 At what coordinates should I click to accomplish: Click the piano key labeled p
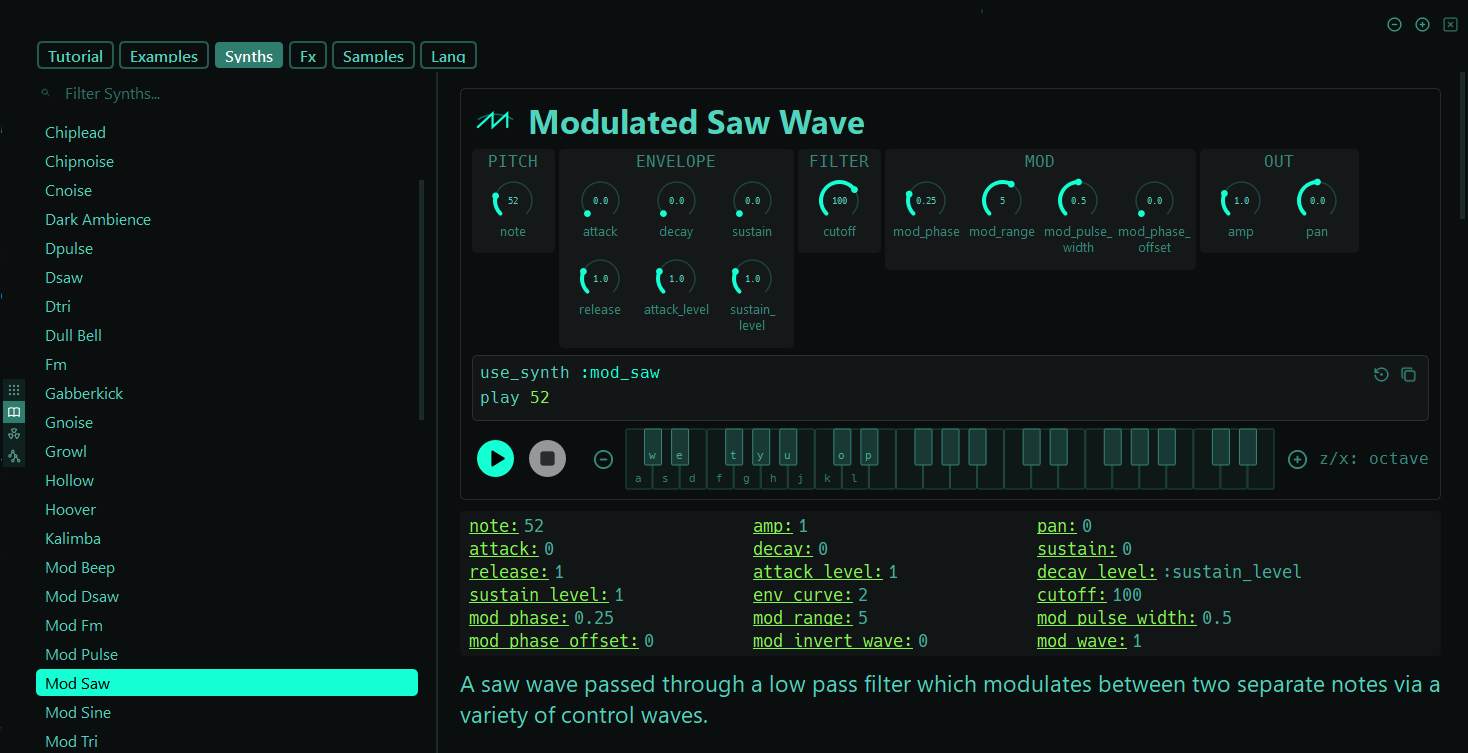[868, 447]
